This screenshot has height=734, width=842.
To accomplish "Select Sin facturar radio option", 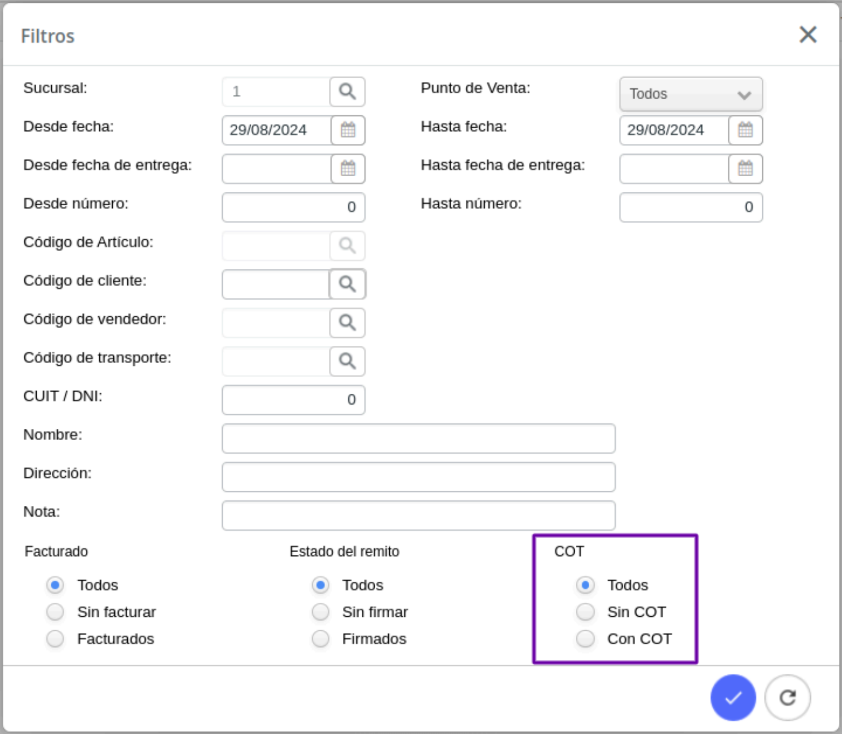I will pos(55,612).
